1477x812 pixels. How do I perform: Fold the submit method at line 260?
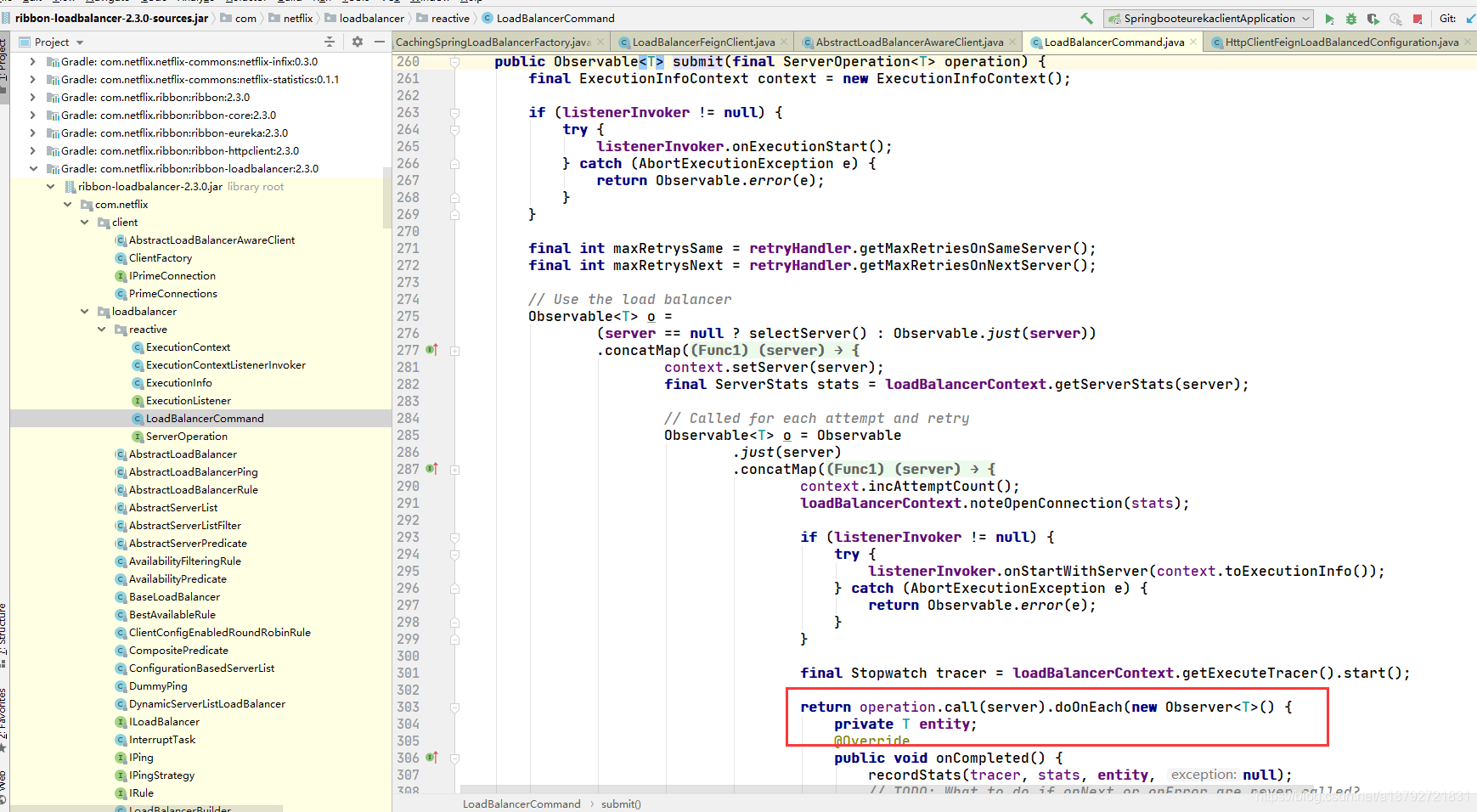[455, 61]
